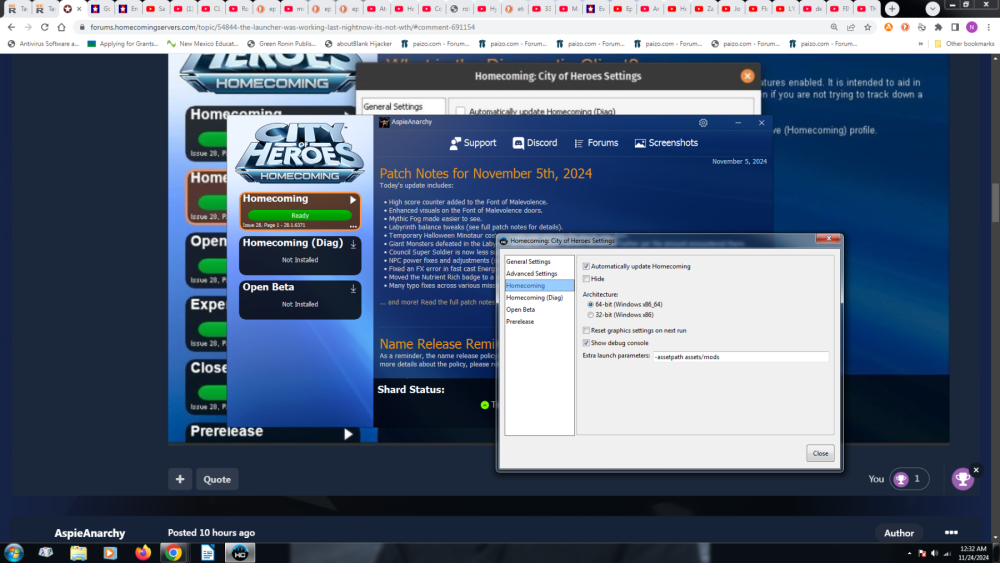Click the page vertical scrollbar
The image size is (1000, 563).
[995, 202]
